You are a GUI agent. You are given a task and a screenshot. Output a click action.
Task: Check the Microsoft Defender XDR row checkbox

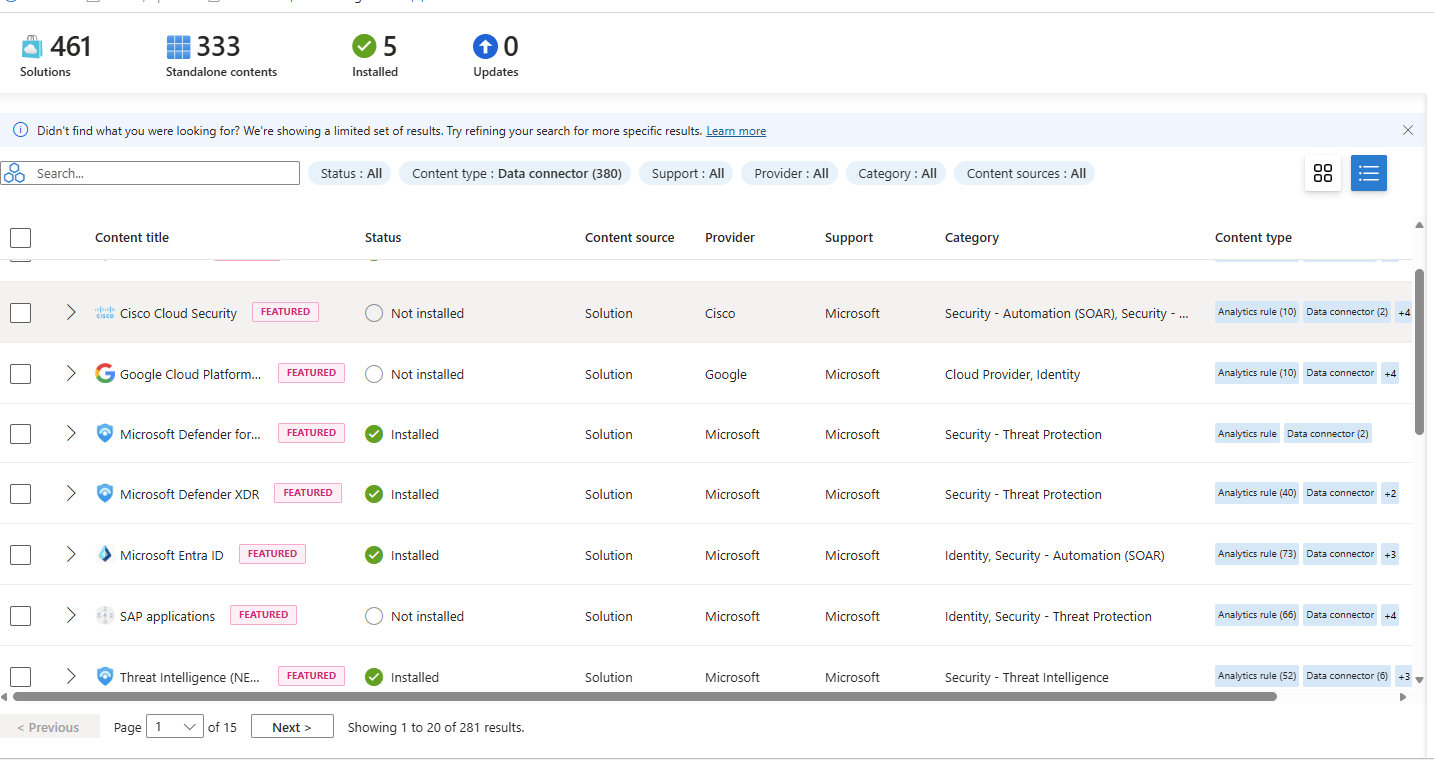(x=20, y=494)
